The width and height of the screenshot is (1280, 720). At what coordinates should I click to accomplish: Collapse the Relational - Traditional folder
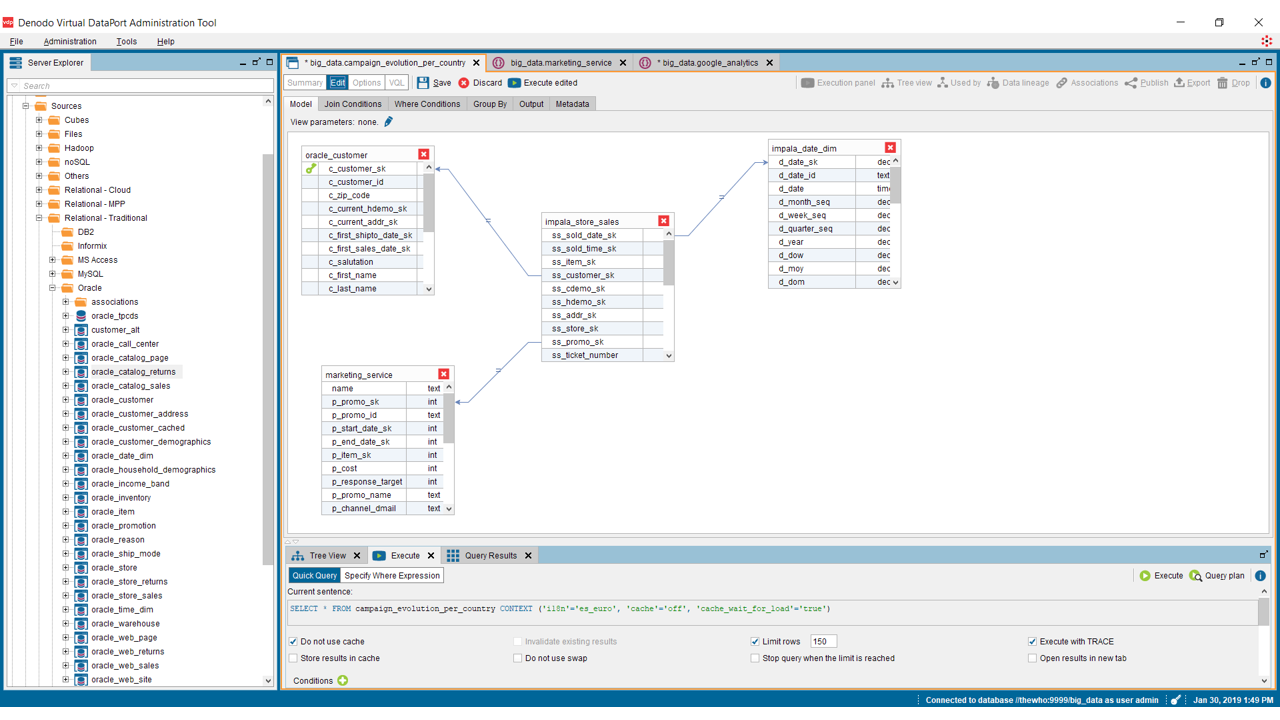40,218
